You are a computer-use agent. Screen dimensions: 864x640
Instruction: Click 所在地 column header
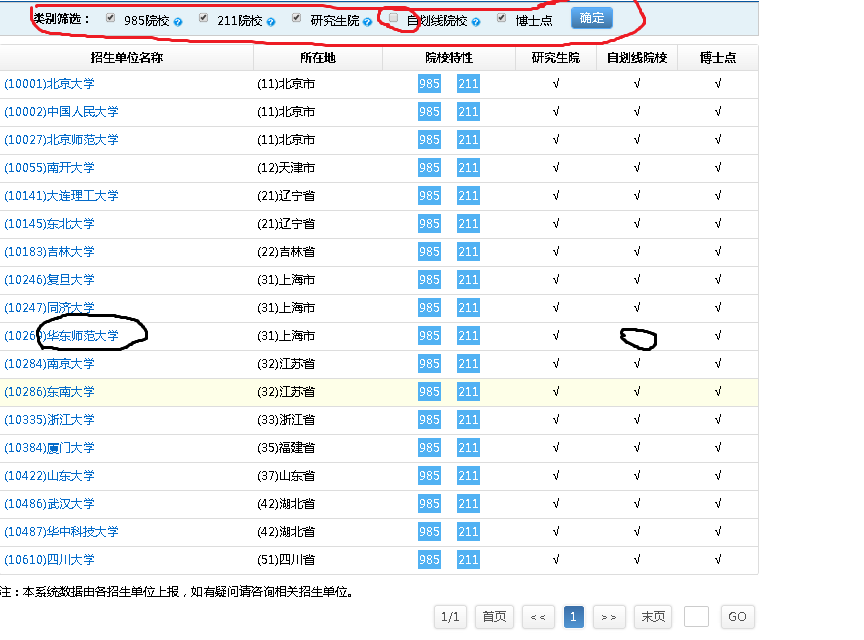pyautogui.click(x=318, y=58)
